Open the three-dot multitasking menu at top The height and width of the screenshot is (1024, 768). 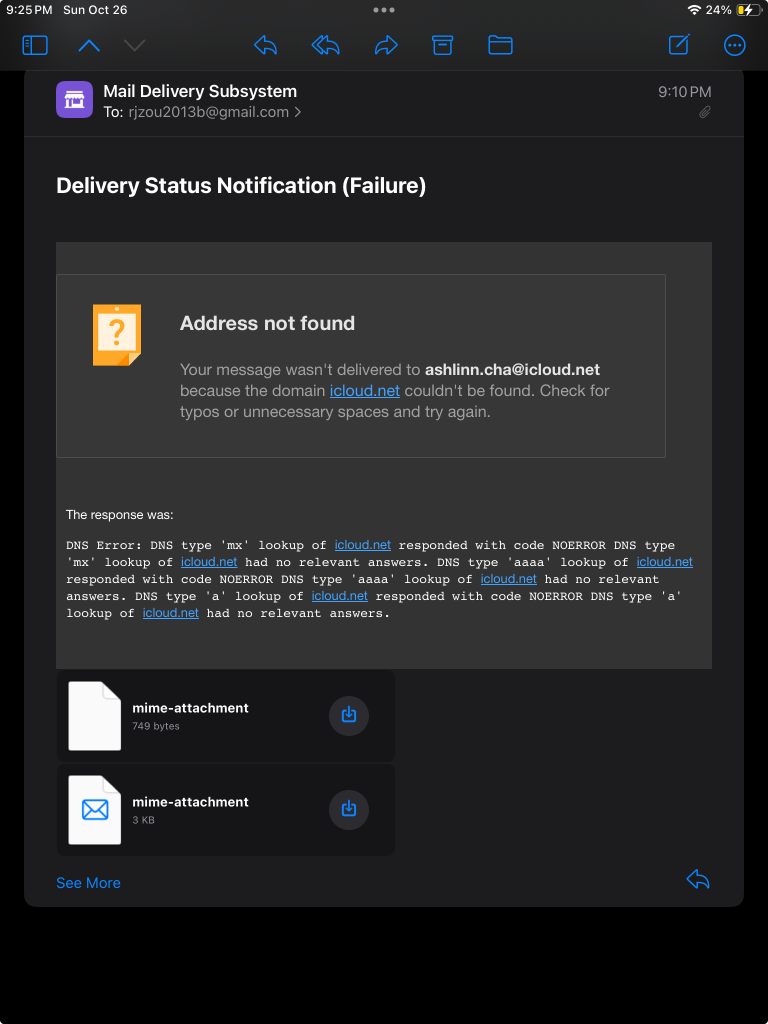click(x=384, y=9)
